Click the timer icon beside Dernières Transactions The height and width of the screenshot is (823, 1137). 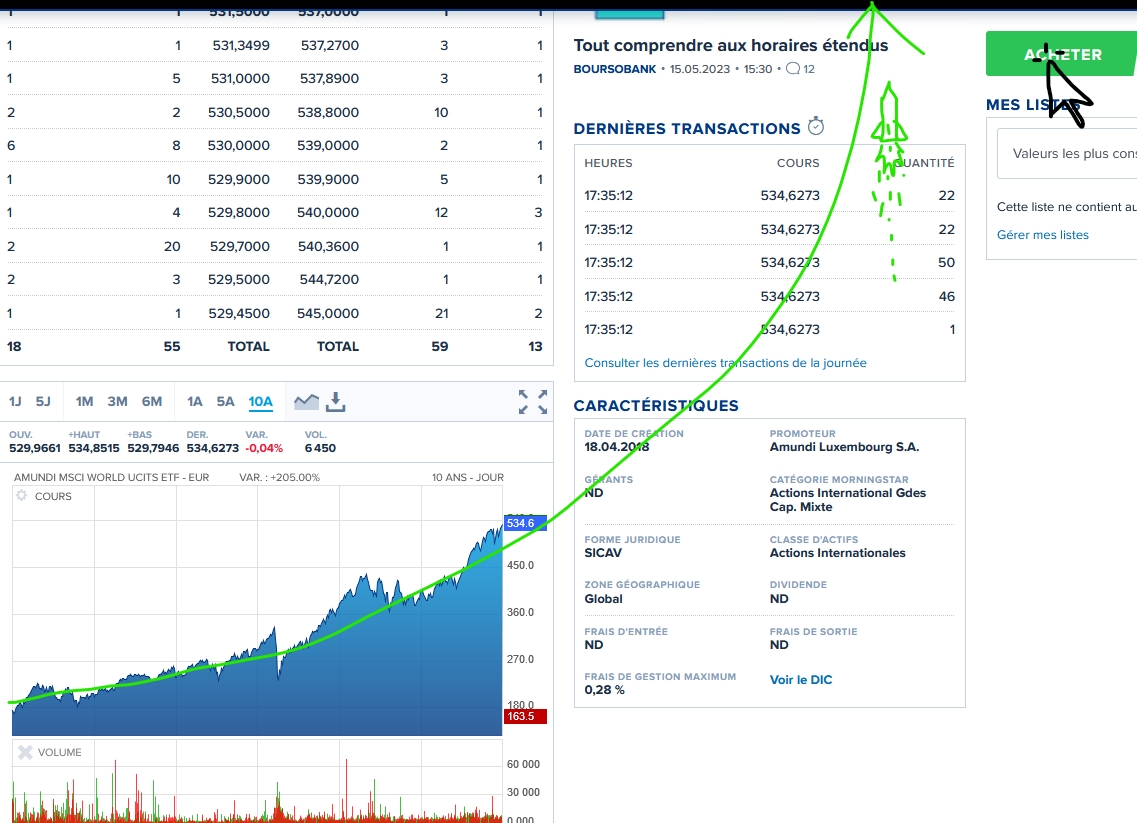pos(816,126)
